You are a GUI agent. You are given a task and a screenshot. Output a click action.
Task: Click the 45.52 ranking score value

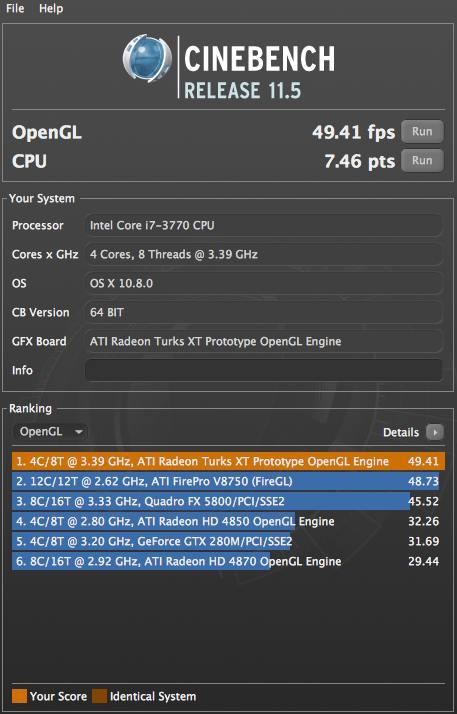[x=423, y=501]
